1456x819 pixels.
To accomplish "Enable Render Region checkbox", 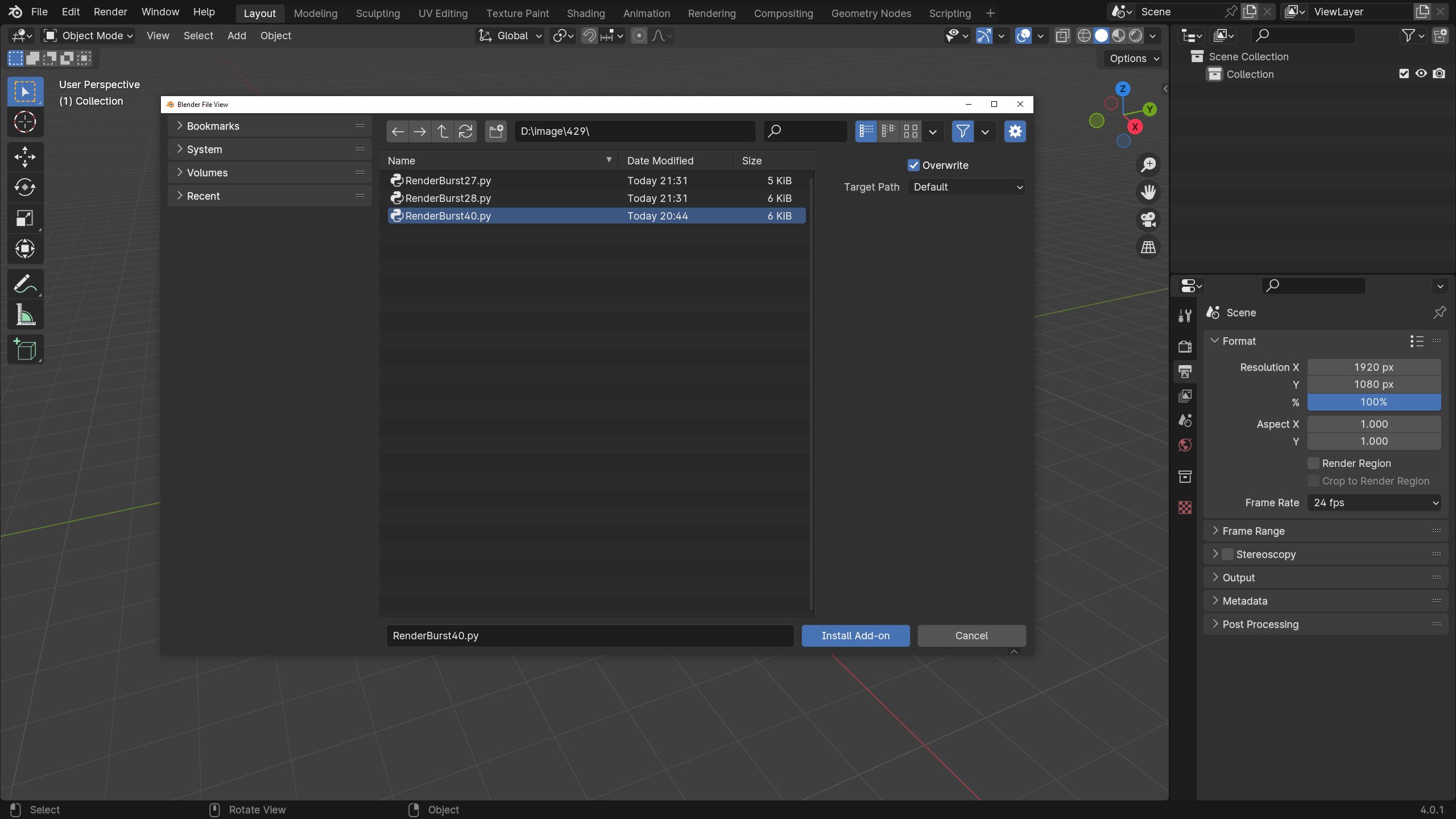I will (x=1313, y=464).
